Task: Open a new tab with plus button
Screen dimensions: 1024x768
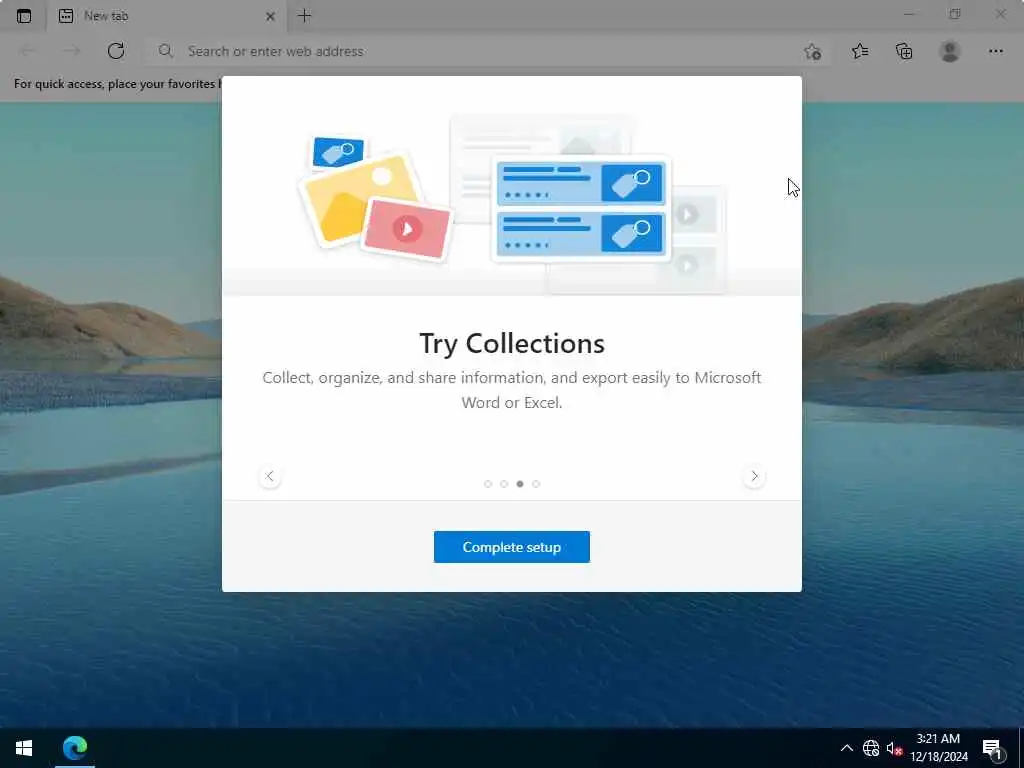Action: 304,16
